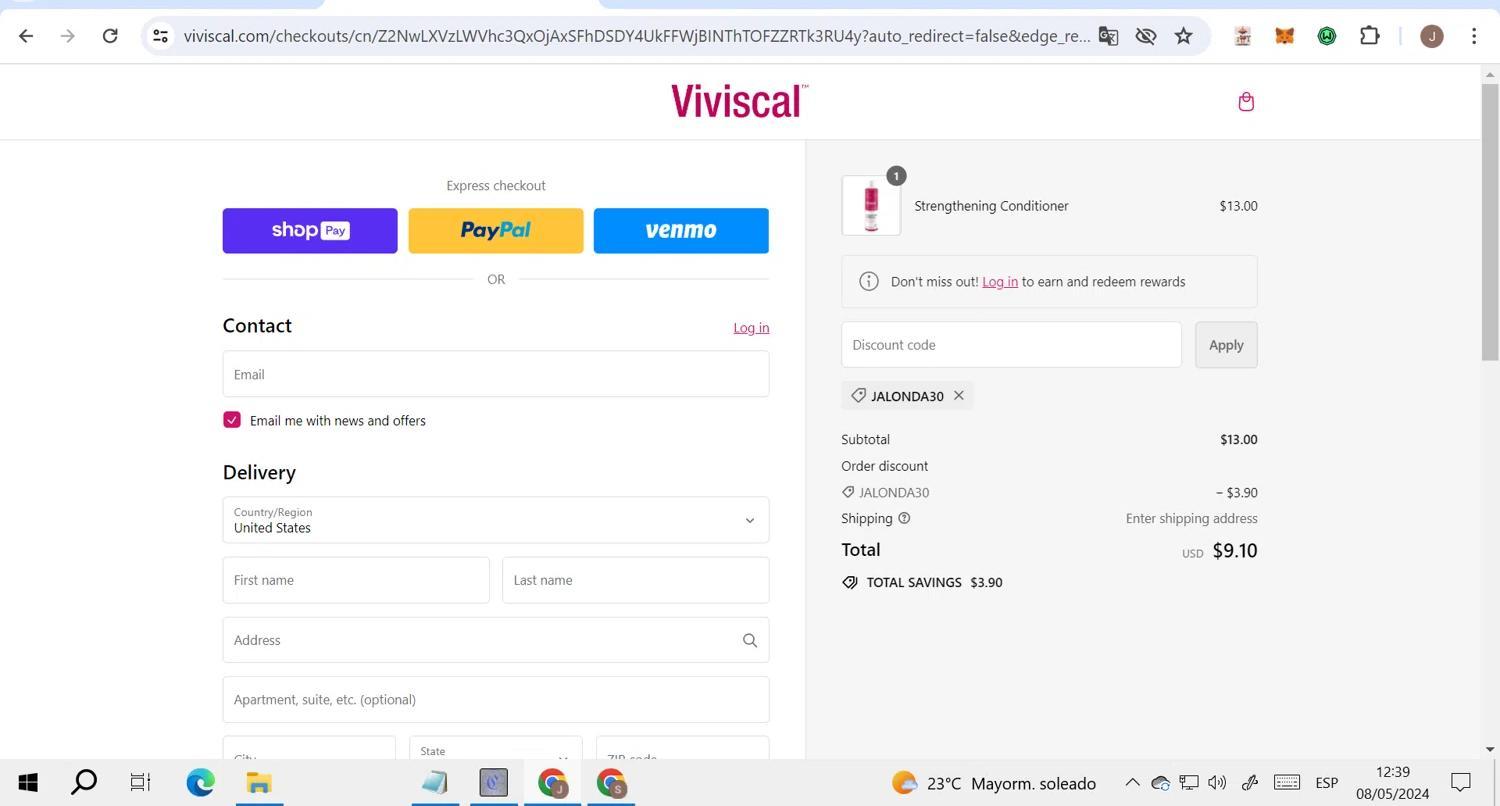Open the notification center icon
This screenshot has height=806, width=1500.
pos(1461,783)
